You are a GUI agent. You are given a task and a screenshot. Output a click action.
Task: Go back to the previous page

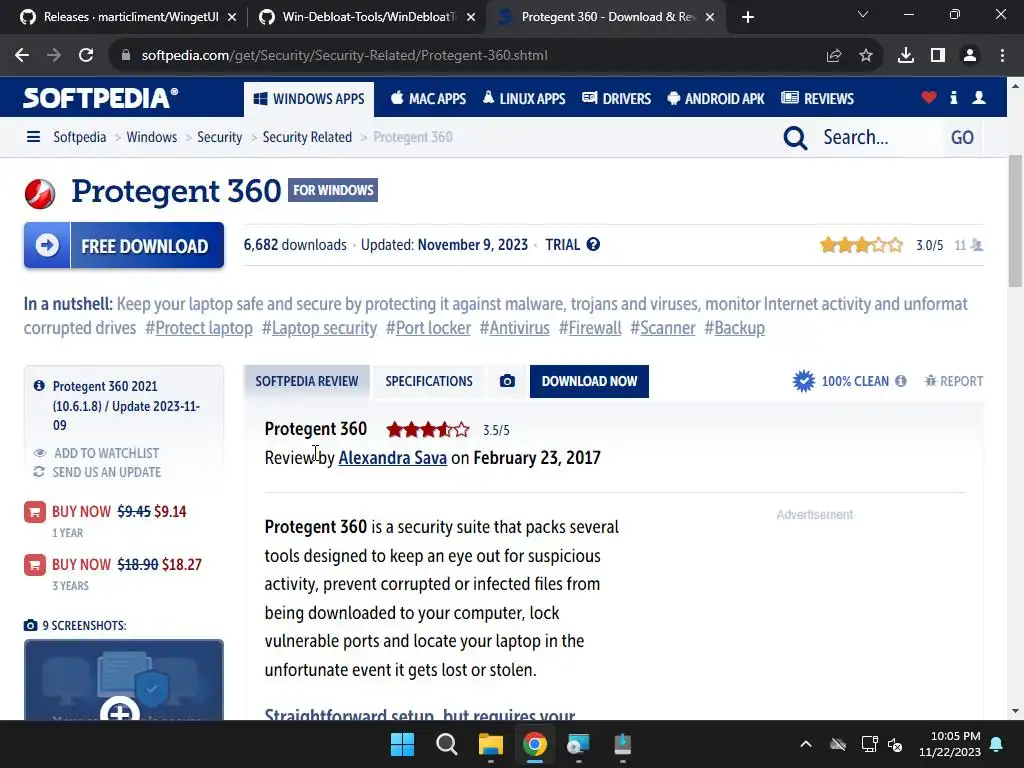coord(22,56)
